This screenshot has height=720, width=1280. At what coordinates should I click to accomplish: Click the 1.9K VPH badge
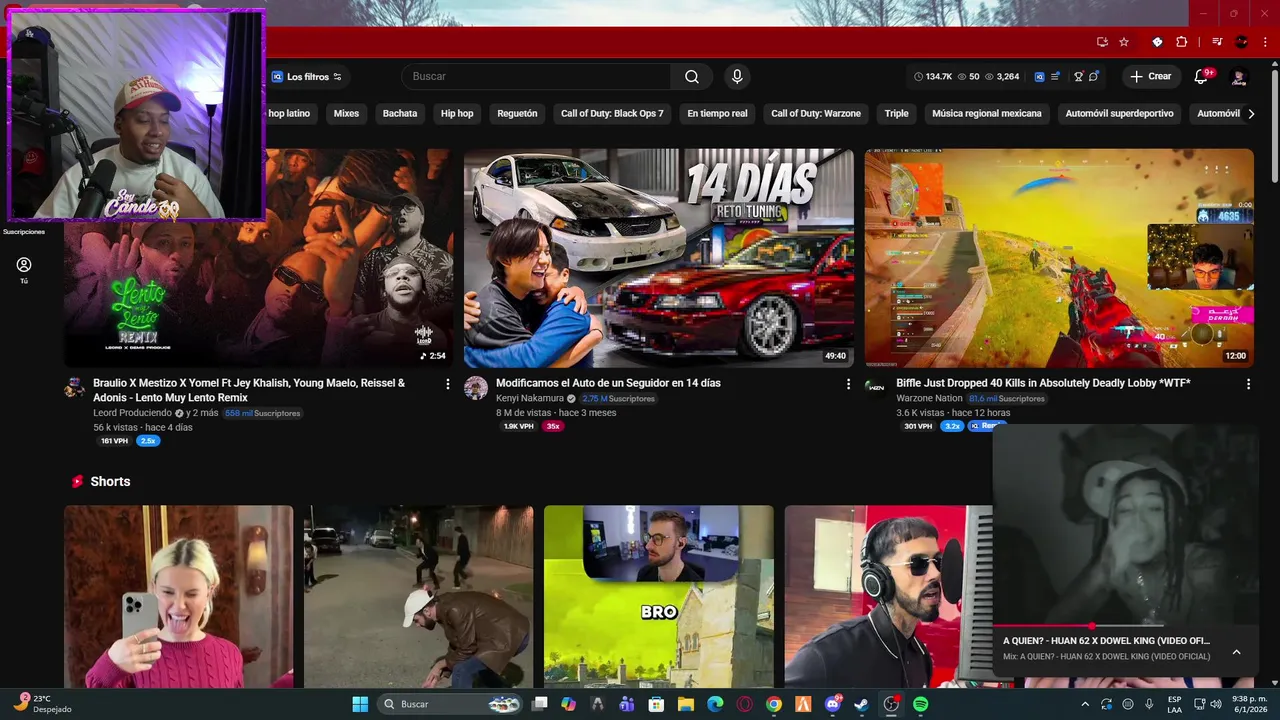click(518, 426)
